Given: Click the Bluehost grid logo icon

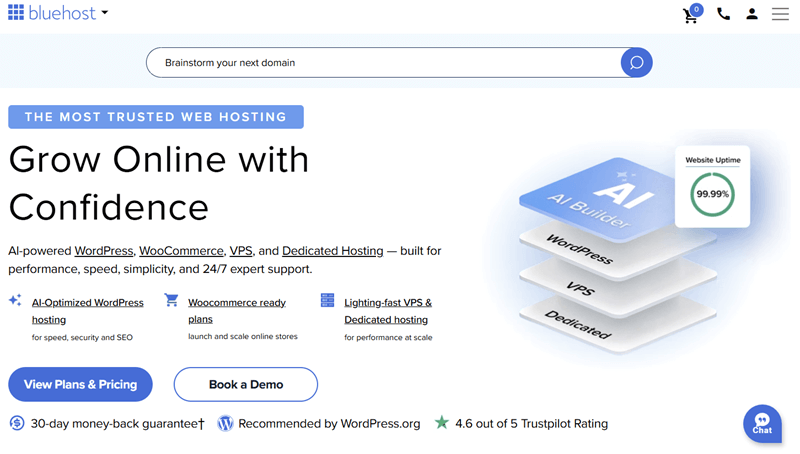Looking at the screenshot, I should tap(16, 12).
